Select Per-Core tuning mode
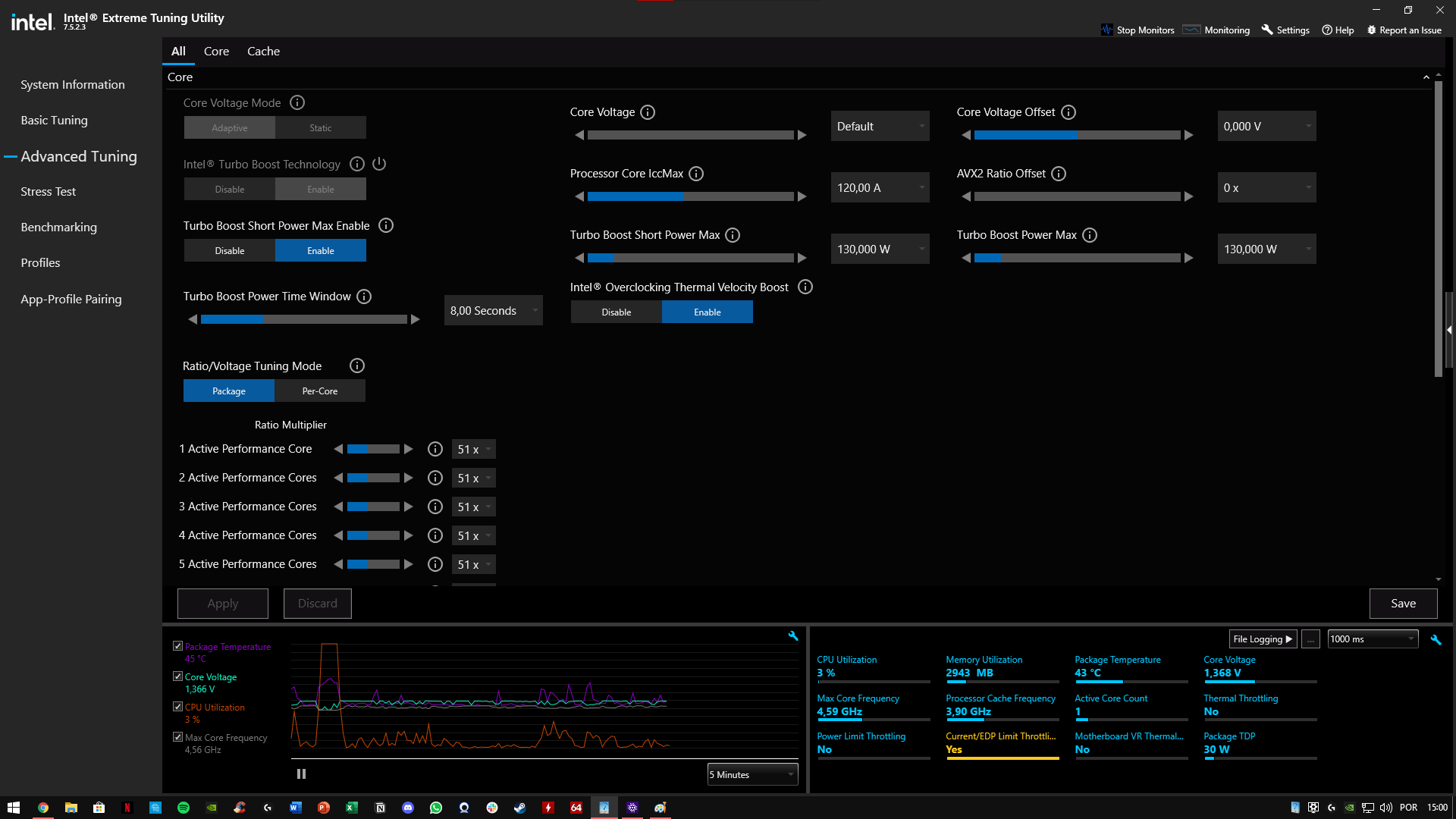The image size is (1456, 819). tap(320, 391)
